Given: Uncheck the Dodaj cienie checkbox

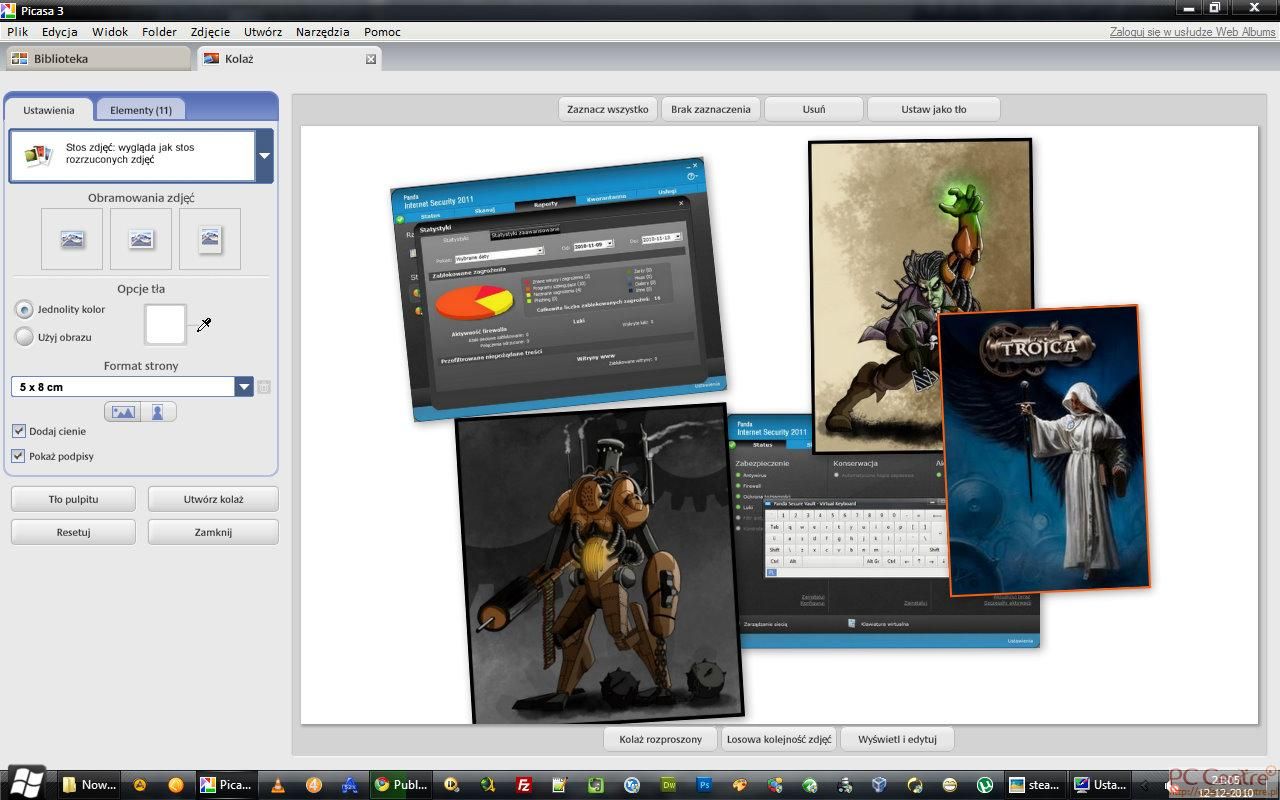Looking at the screenshot, I should [19, 431].
